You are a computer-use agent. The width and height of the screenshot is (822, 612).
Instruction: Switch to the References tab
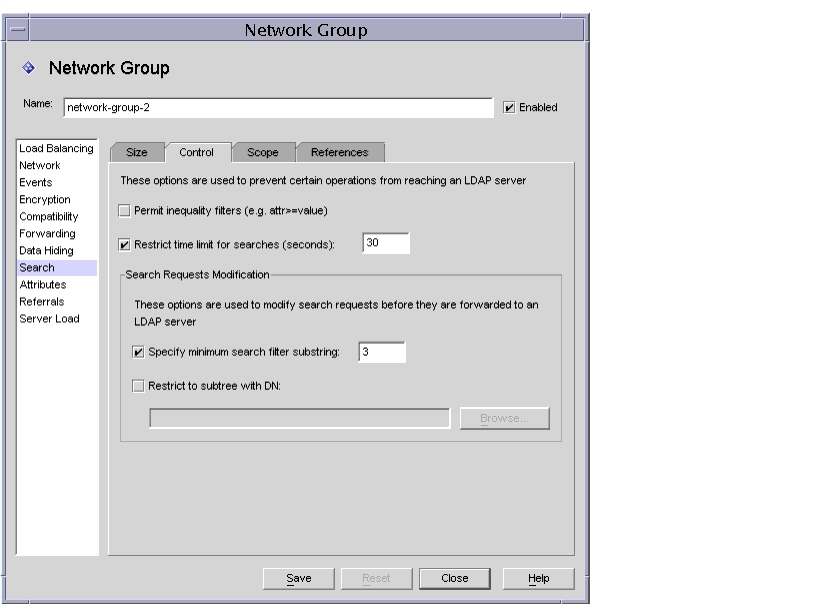(x=340, y=152)
